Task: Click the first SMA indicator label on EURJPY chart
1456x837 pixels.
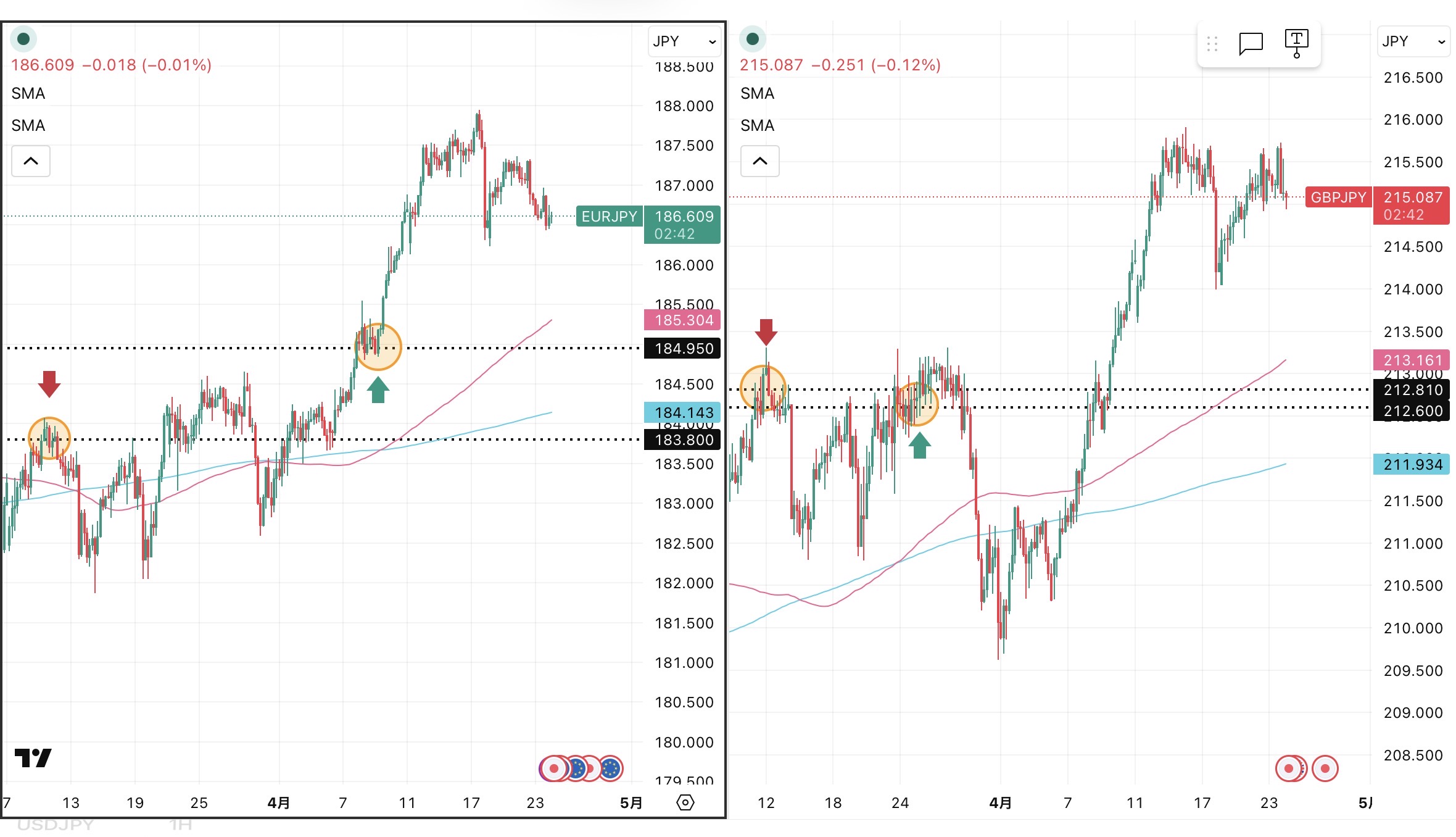Action: (x=28, y=93)
